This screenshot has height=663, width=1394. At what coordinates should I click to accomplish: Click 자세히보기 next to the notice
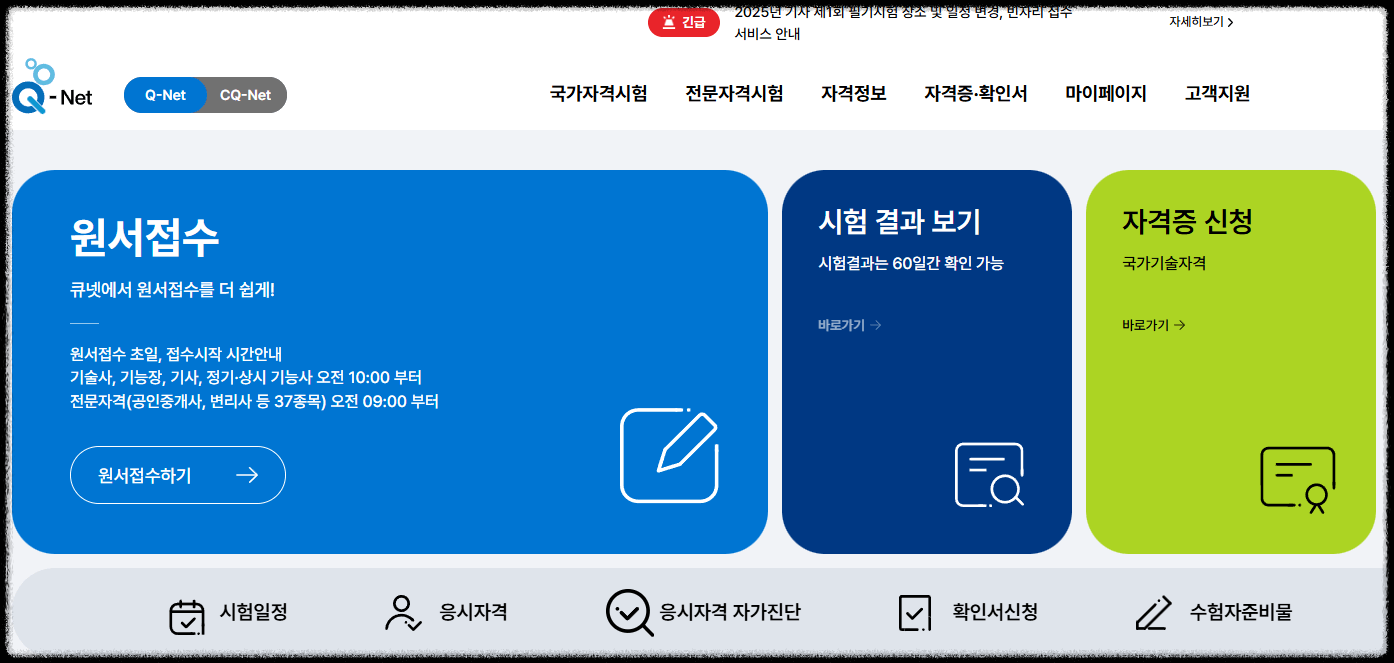click(1200, 22)
